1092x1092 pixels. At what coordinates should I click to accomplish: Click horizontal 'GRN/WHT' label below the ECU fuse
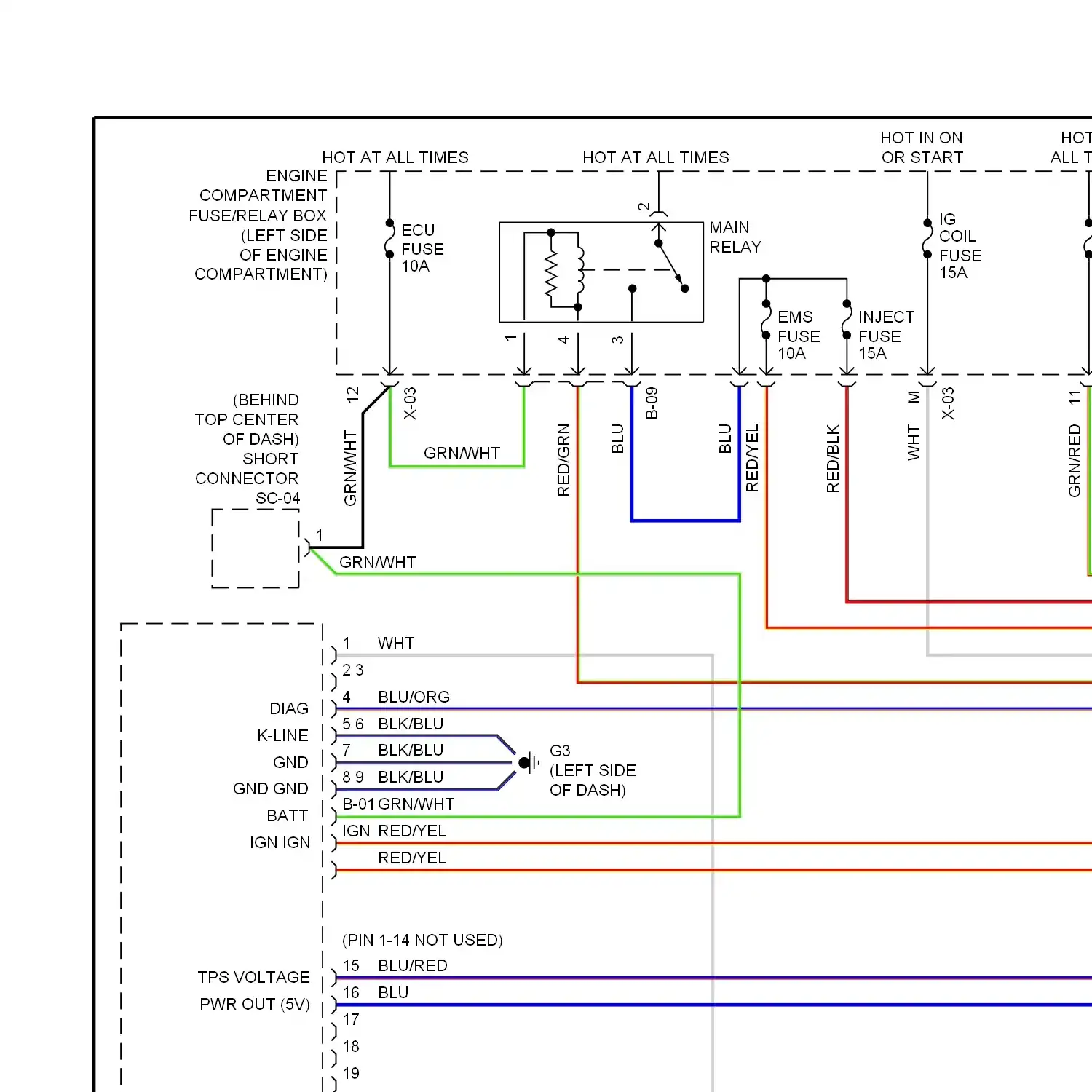tap(462, 453)
